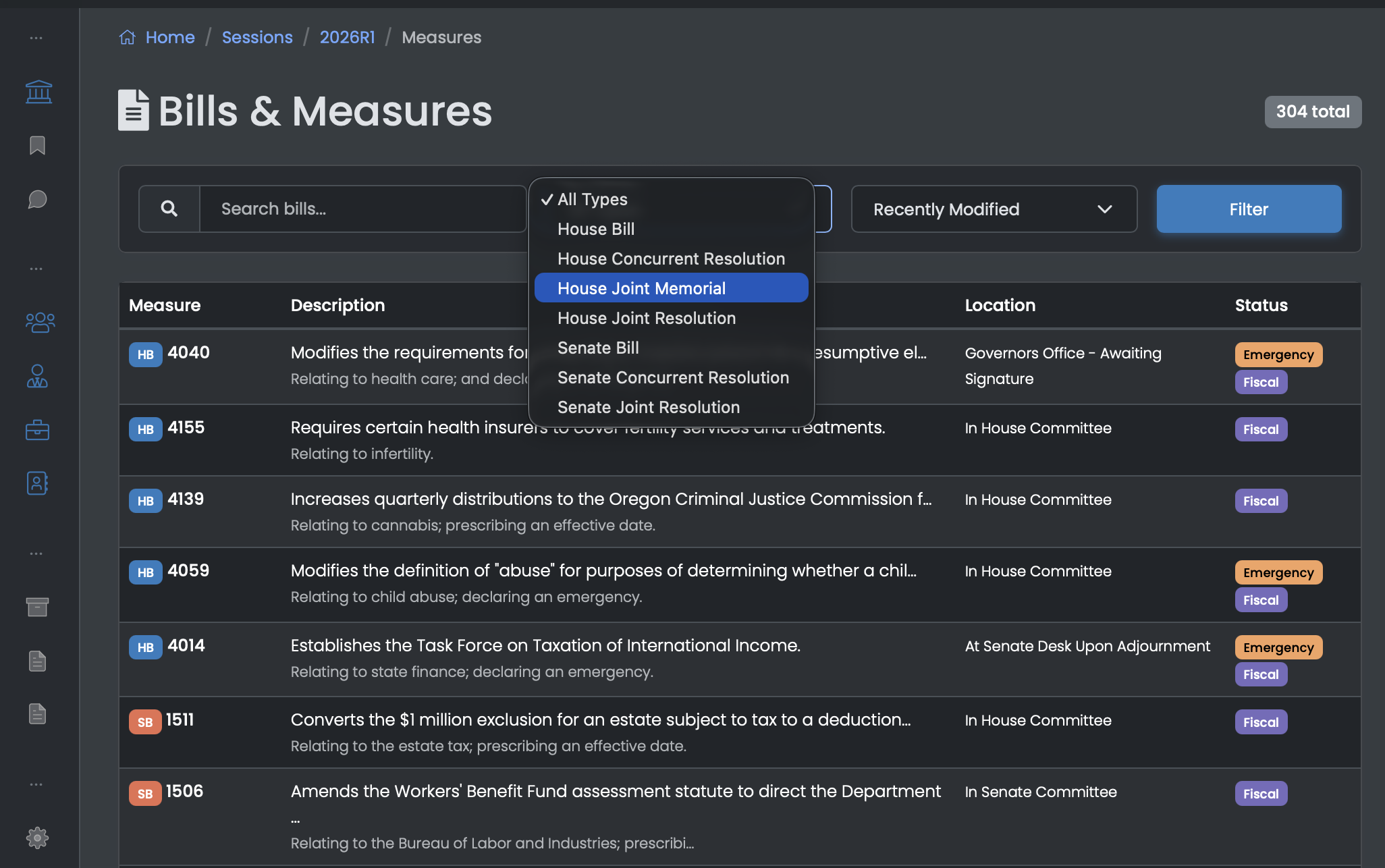This screenshot has height=868, width=1385.
Task: Navigate to 2026R1 via breadcrumb
Action: point(347,37)
